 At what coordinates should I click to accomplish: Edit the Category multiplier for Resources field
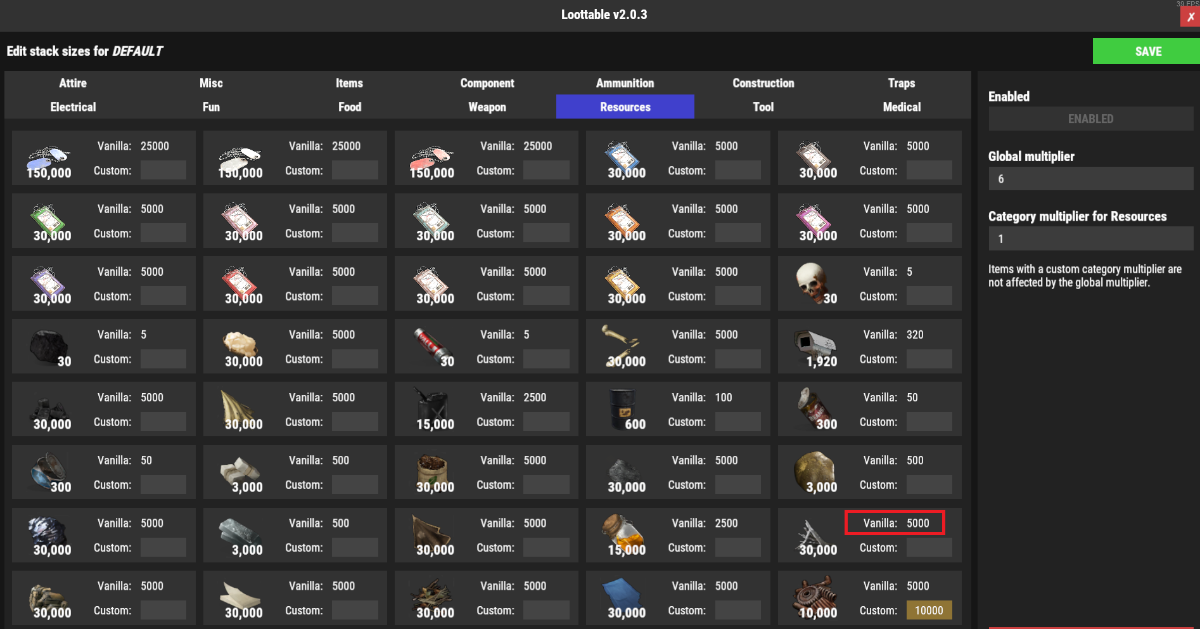click(x=1090, y=239)
